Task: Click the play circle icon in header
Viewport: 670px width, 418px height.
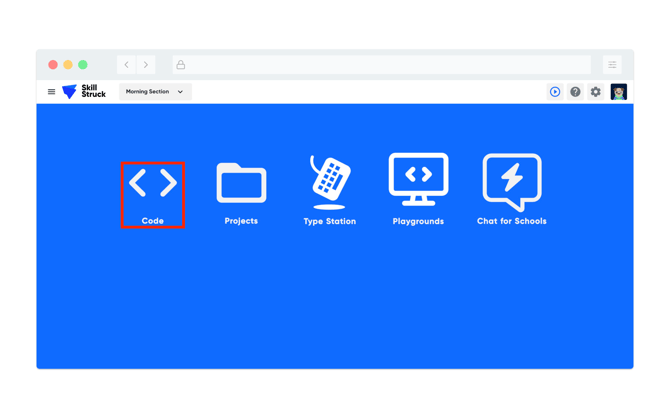Action: pyautogui.click(x=555, y=92)
